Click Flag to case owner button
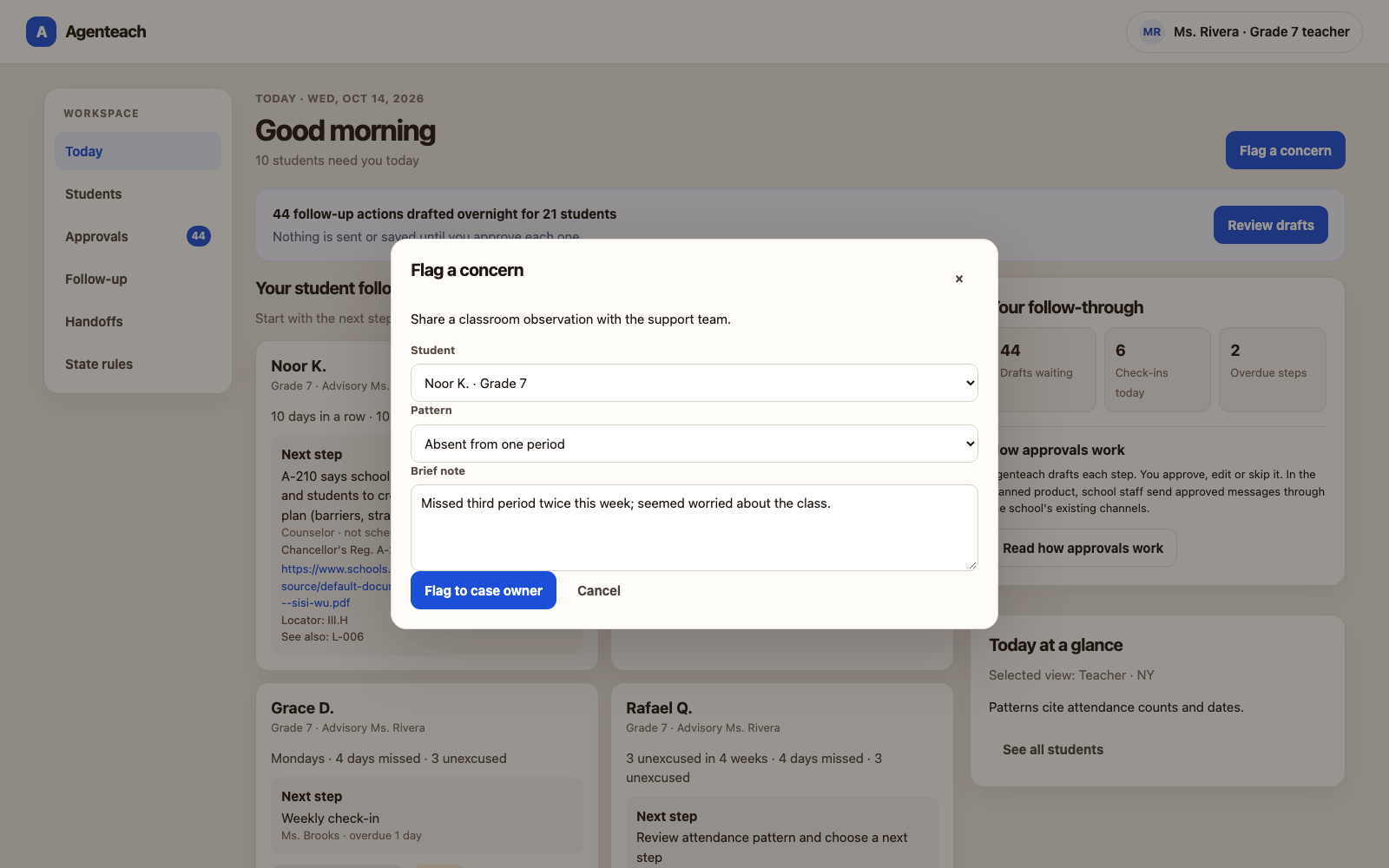The image size is (1389, 868). point(484,590)
